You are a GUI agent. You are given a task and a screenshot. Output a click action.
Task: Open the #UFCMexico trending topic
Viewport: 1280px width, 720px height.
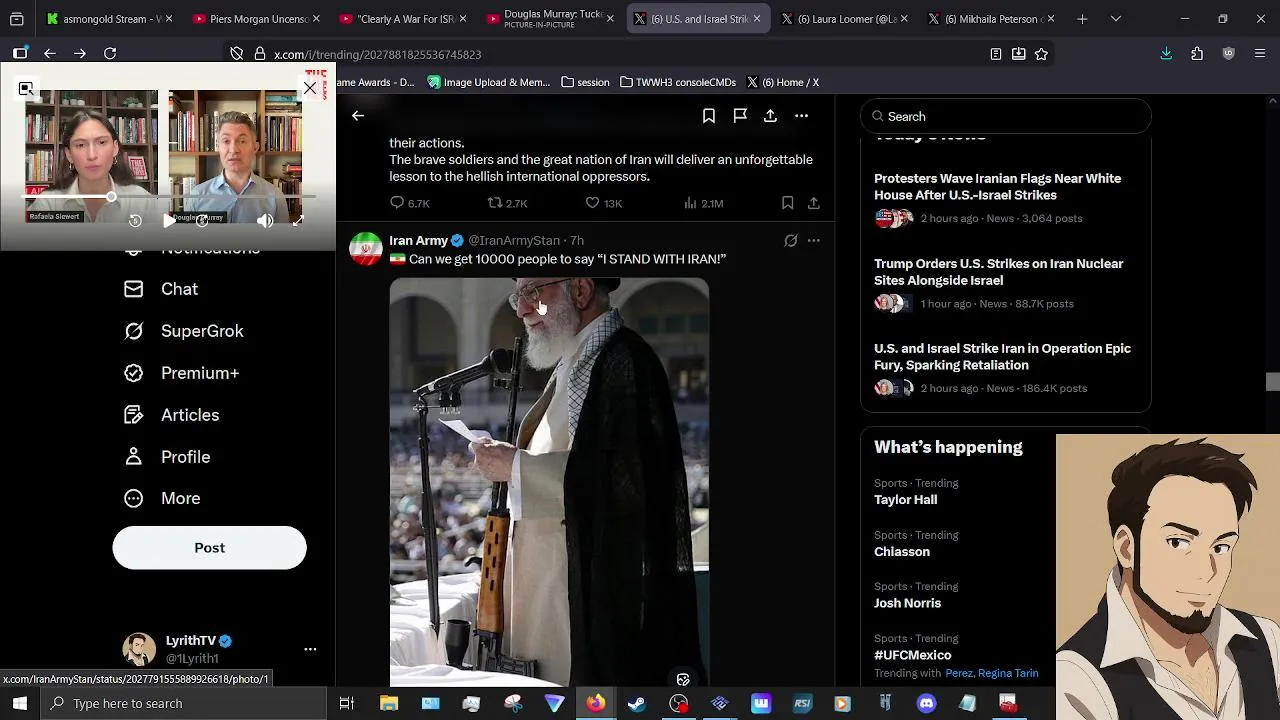tap(913, 655)
